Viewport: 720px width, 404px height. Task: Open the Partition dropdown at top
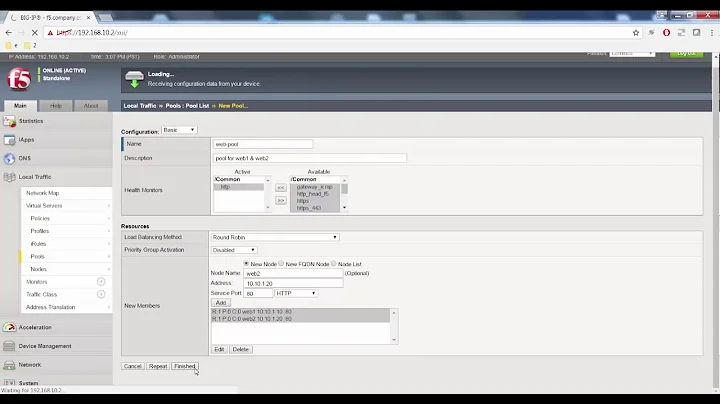tap(632, 54)
